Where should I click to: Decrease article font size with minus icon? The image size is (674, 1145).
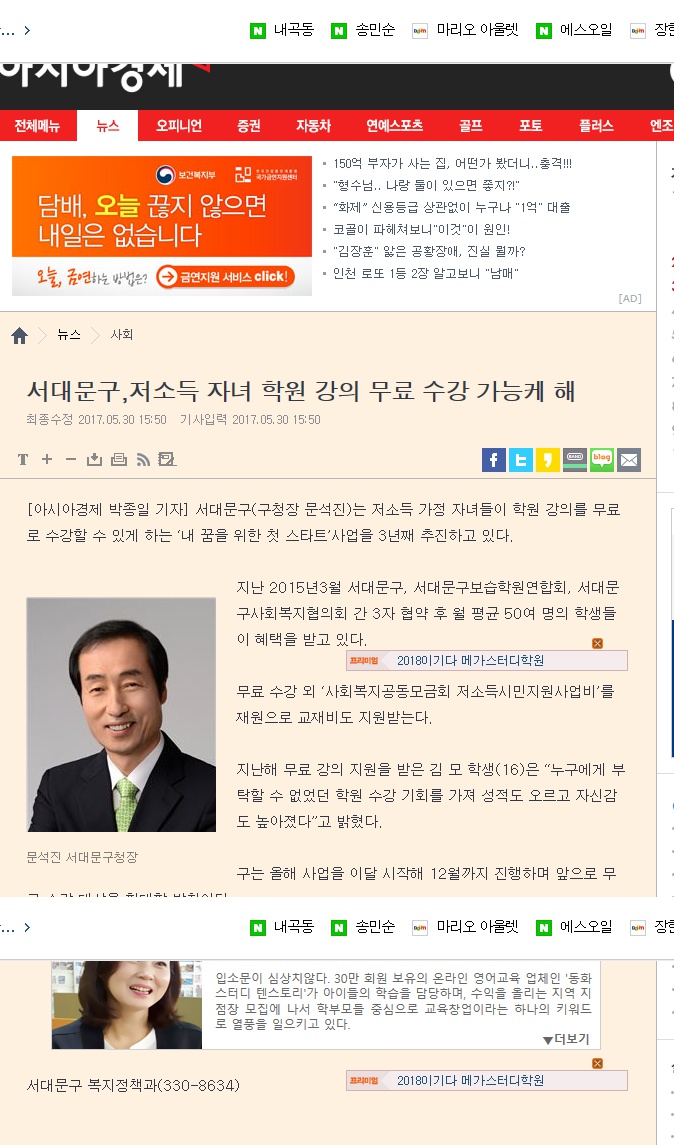click(71, 459)
